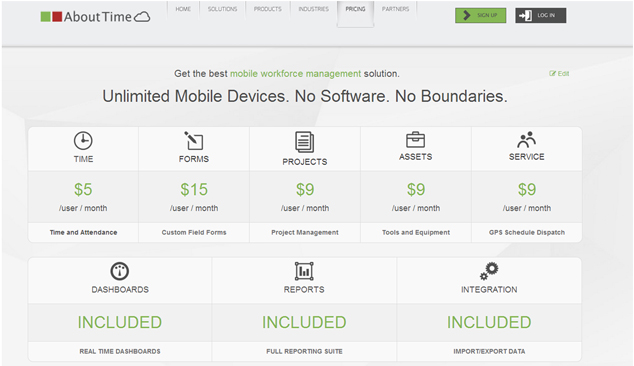Select the $15 Forms price

[x=194, y=189]
